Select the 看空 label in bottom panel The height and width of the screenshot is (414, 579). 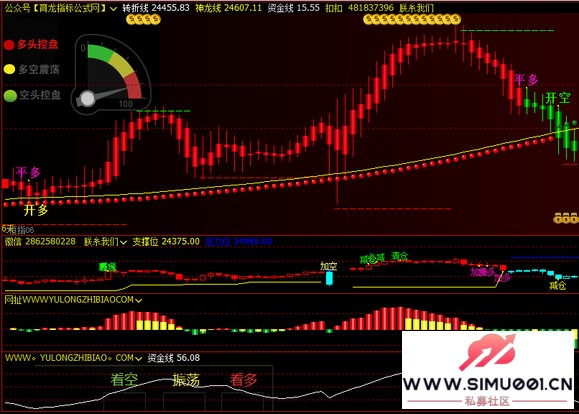(124, 380)
